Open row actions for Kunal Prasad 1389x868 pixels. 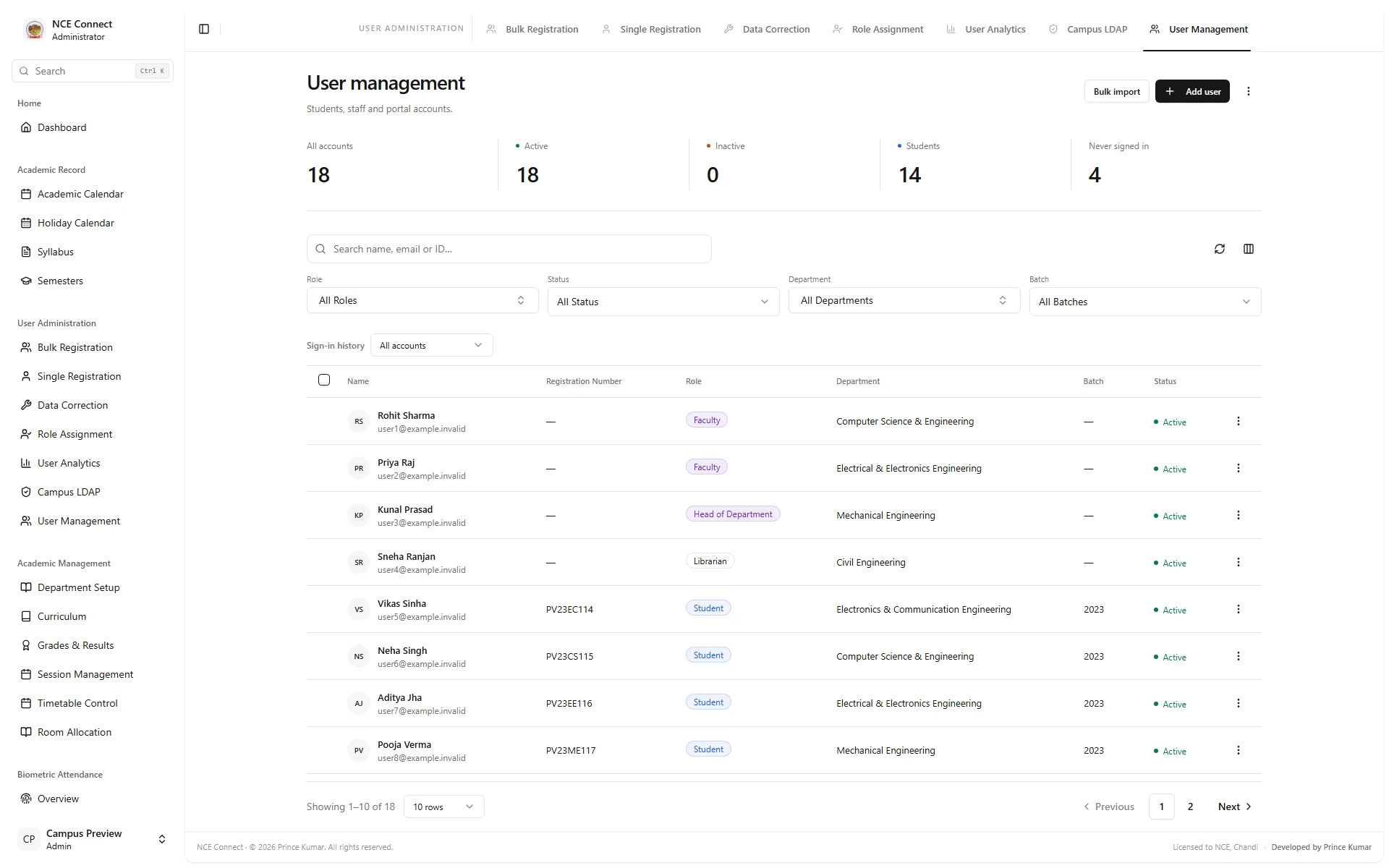(1238, 515)
